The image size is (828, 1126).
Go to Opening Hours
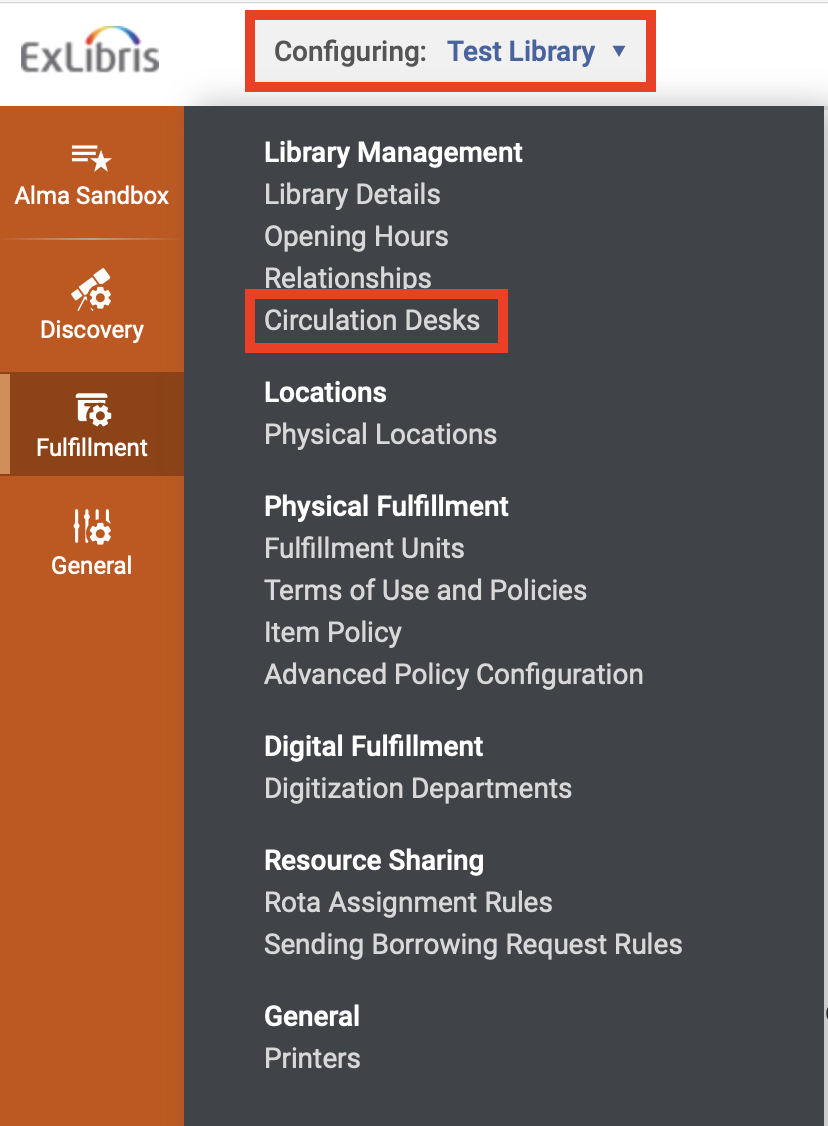coord(356,236)
